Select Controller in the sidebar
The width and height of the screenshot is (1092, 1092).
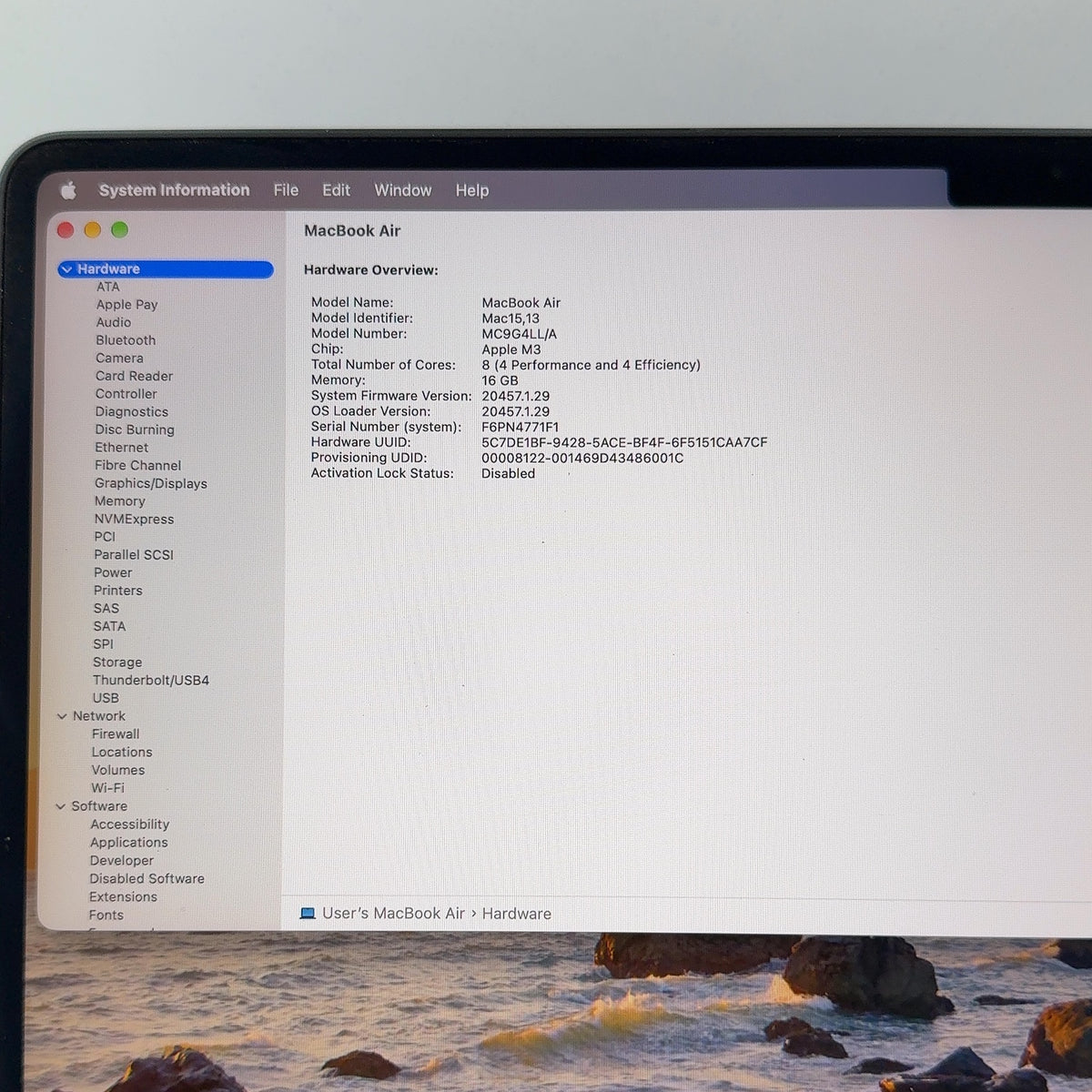pos(126,394)
